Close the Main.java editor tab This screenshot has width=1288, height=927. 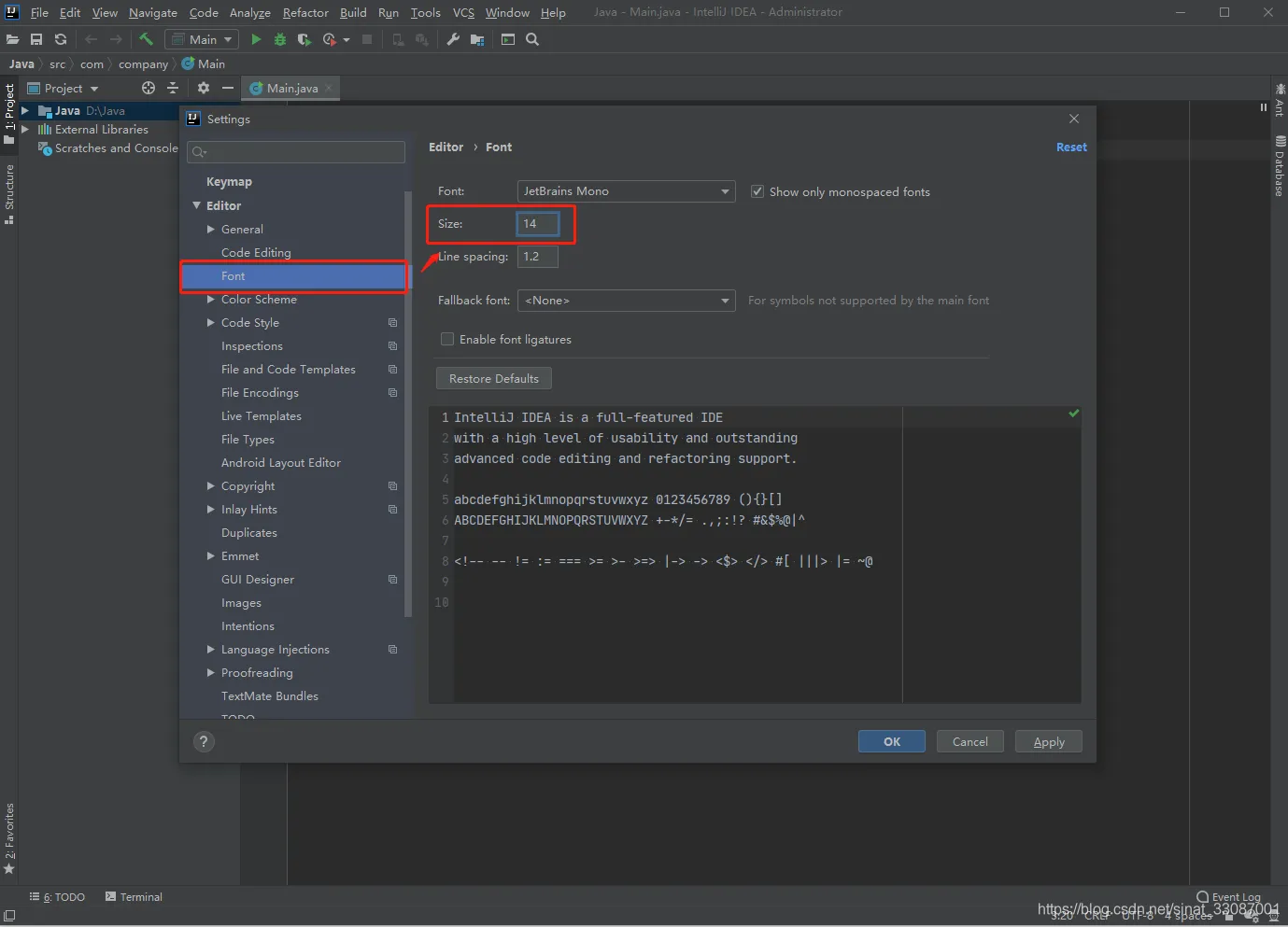click(329, 88)
